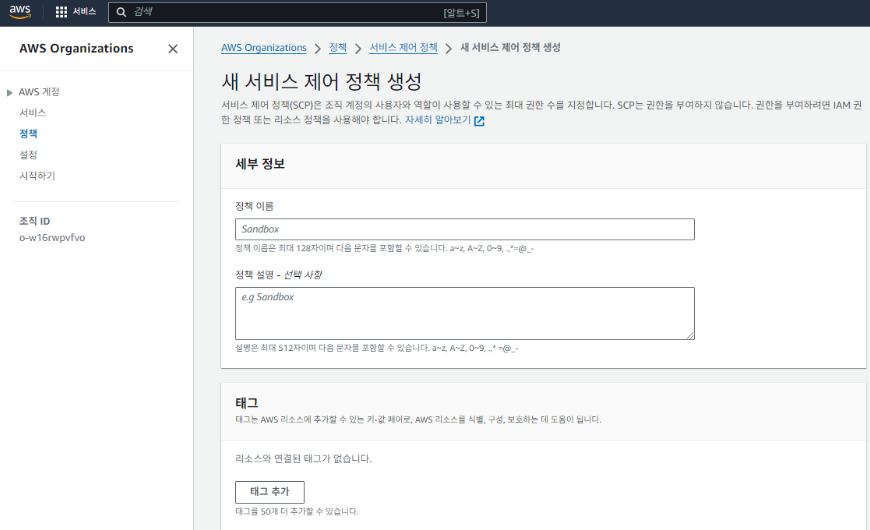Click the 리소스와 연결된 태그가 없습니다 text

pos(304,459)
